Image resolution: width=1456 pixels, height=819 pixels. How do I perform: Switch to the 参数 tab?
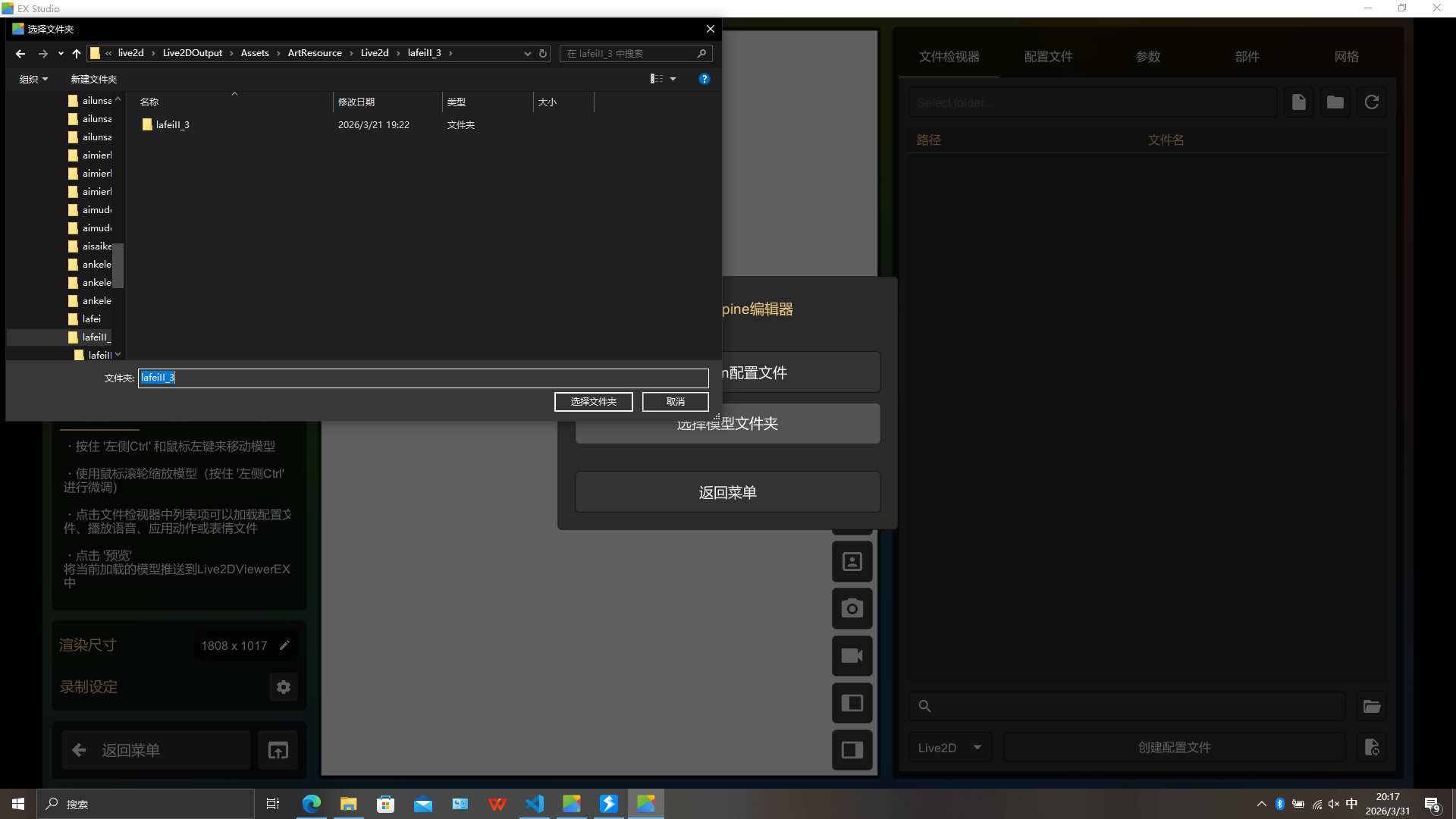point(1147,57)
